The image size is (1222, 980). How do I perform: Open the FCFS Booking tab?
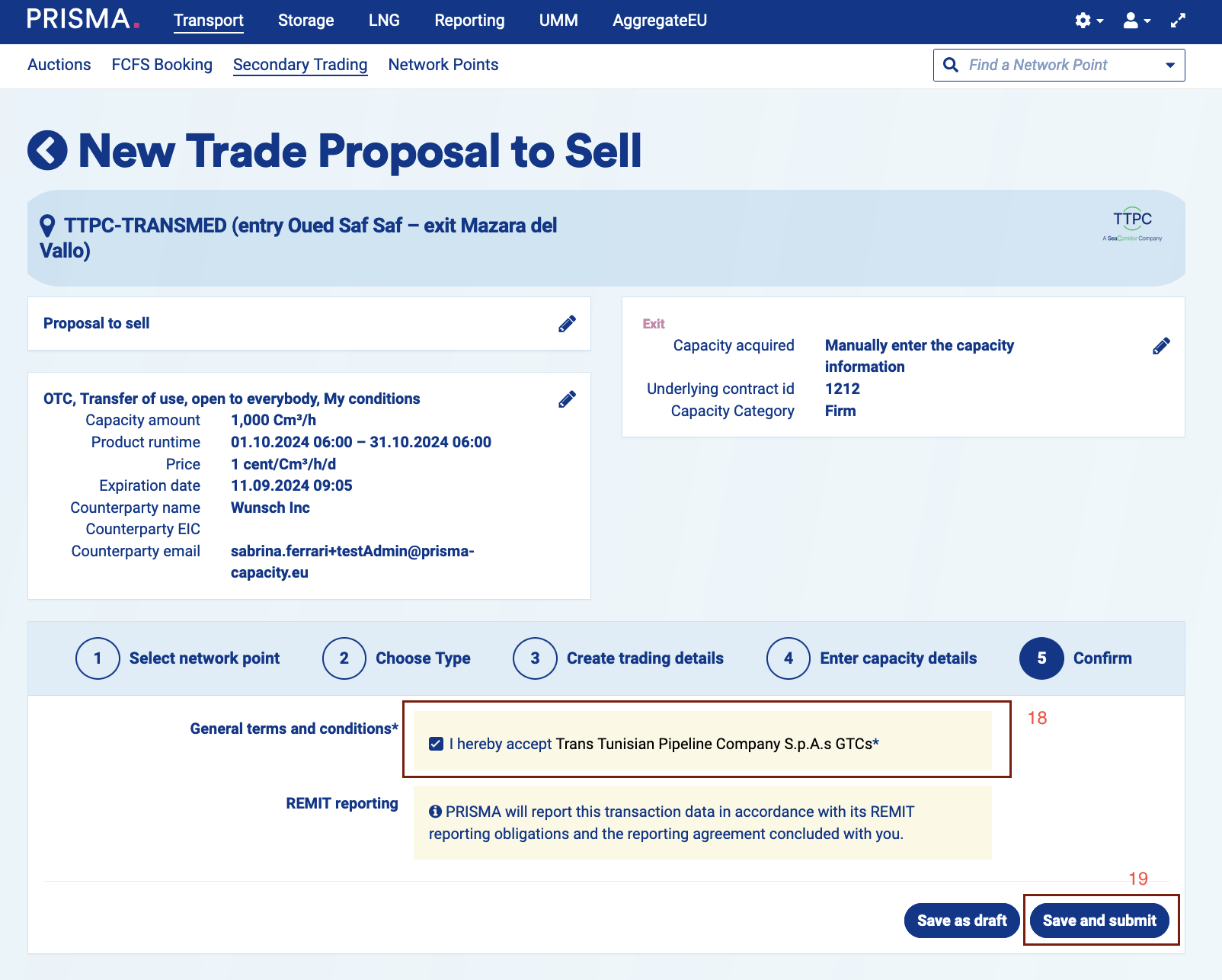pos(162,65)
